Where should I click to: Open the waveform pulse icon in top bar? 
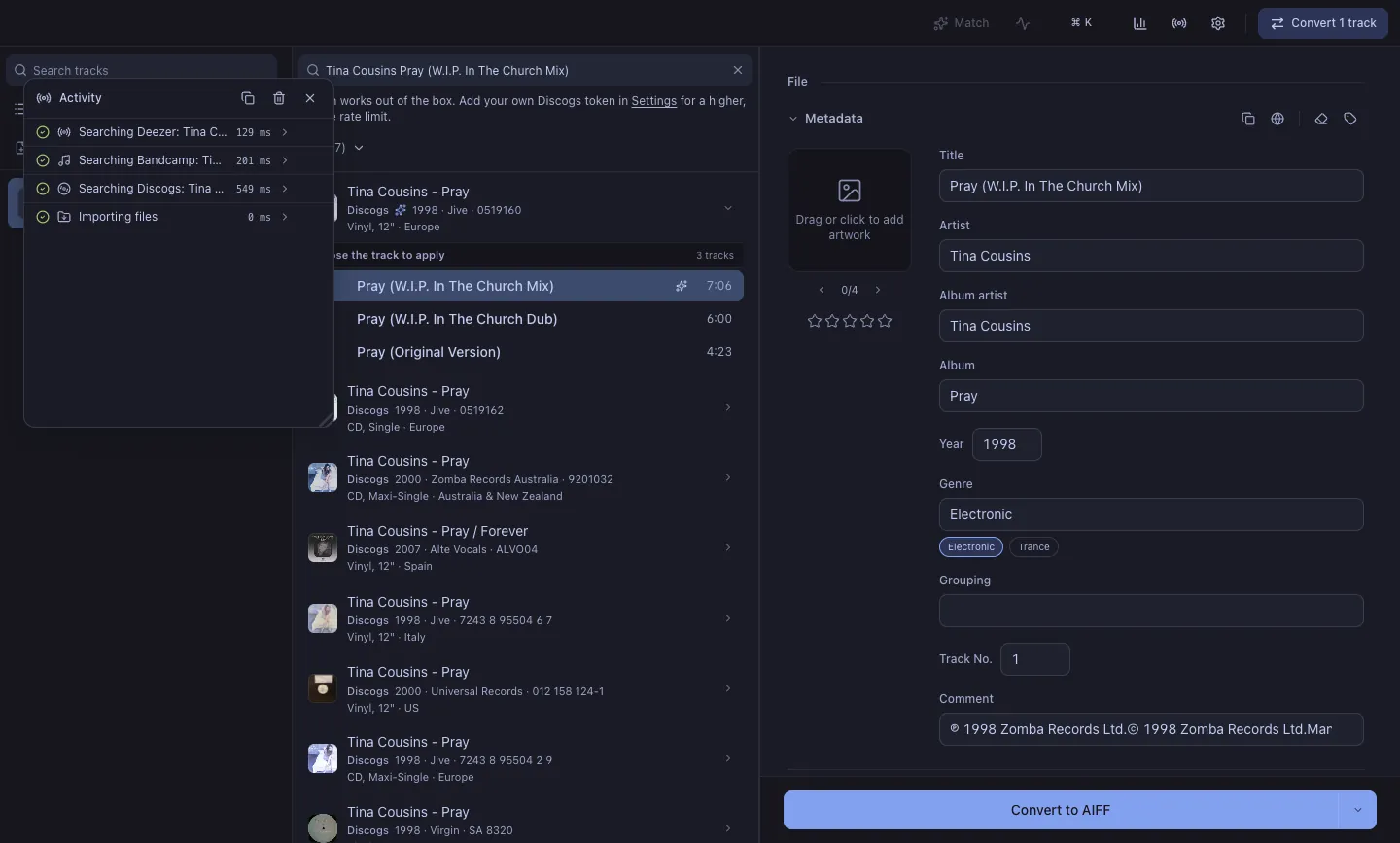tap(1023, 23)
